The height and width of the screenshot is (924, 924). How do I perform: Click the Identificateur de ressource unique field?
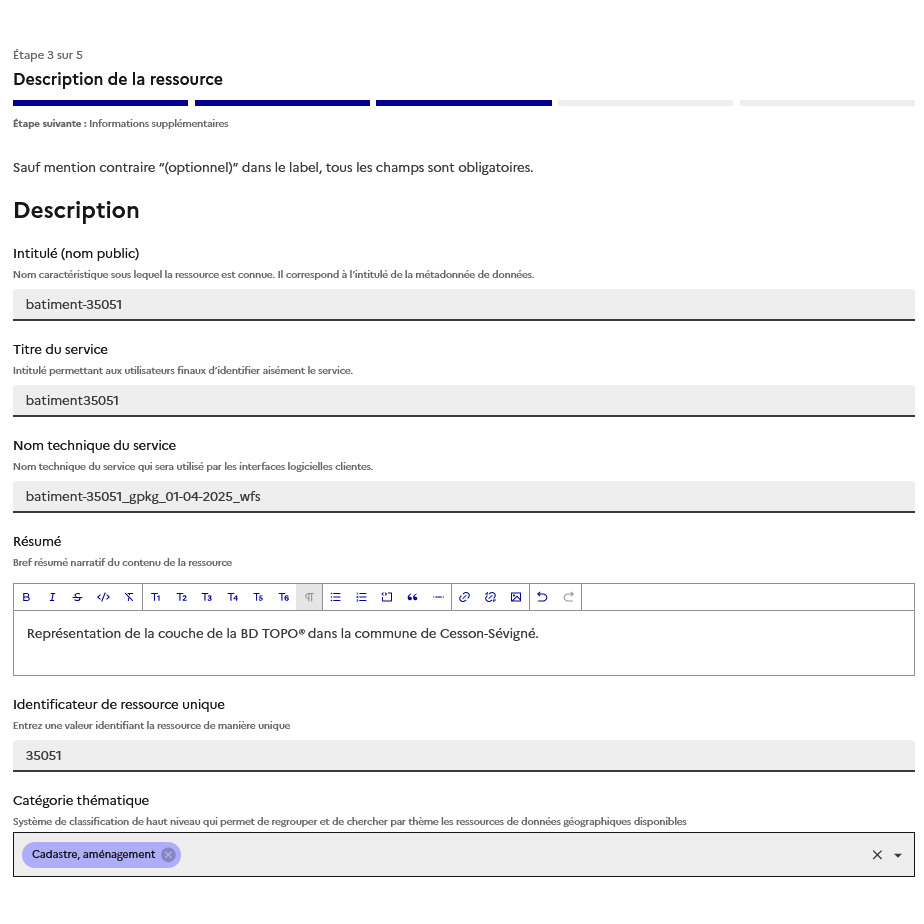[463, 755]
